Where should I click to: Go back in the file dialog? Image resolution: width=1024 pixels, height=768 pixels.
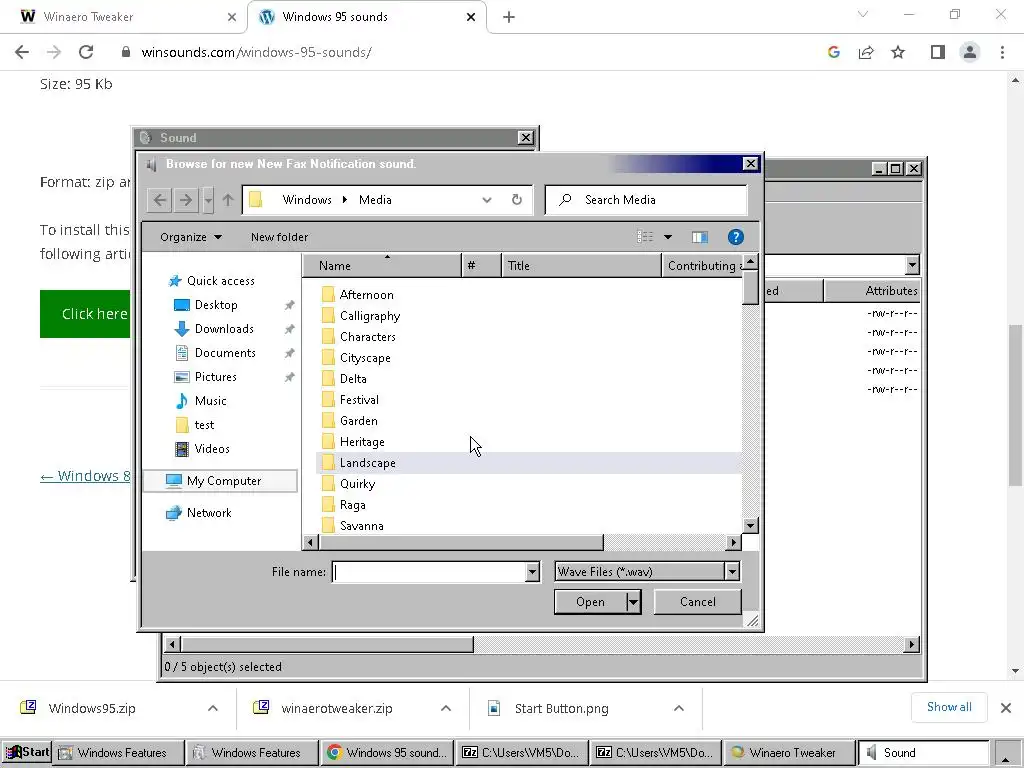coord(160,200)
